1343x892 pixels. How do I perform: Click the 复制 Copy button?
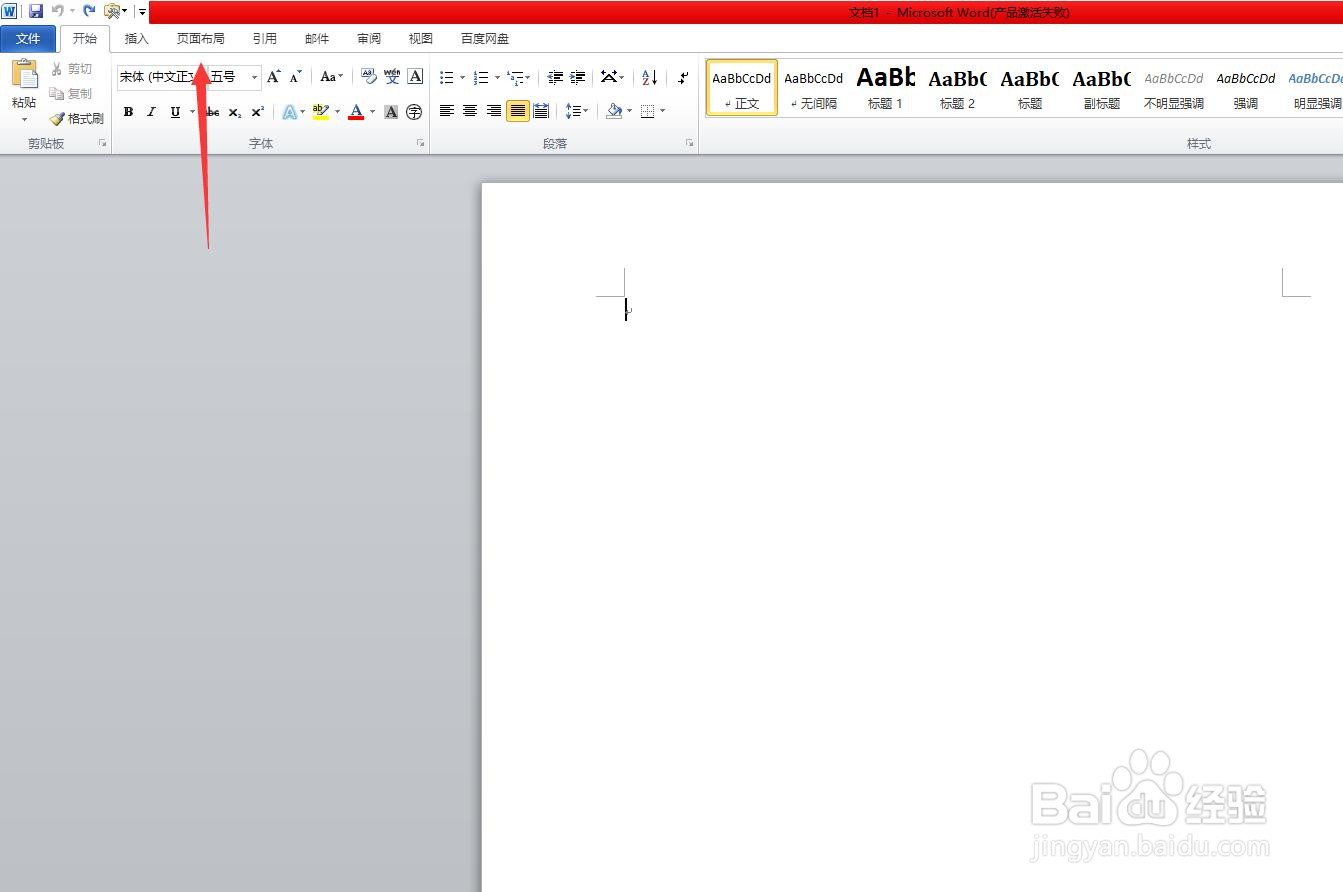pos(71,93)
